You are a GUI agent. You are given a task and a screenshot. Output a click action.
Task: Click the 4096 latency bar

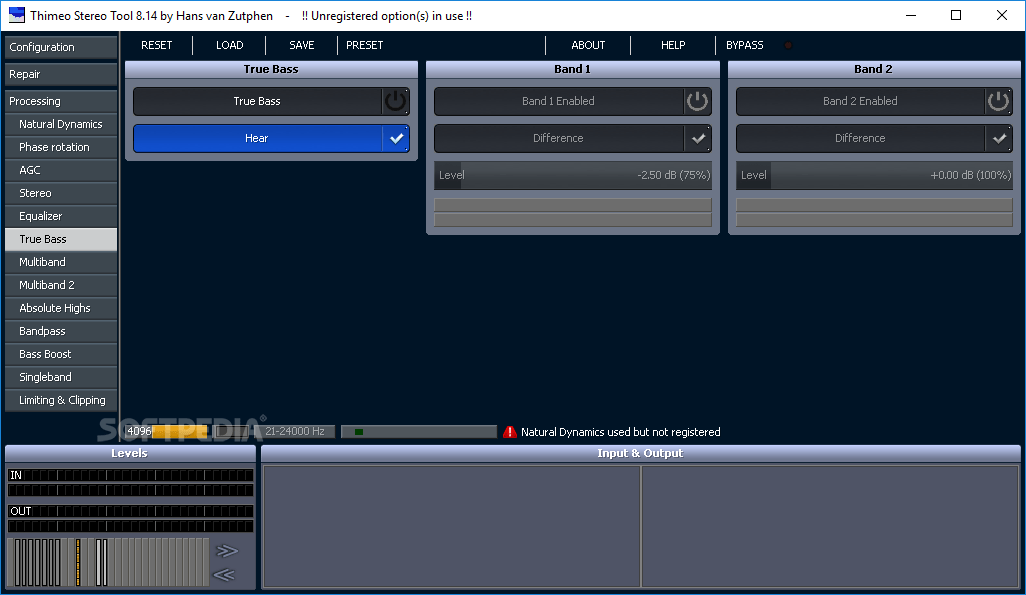coord(167,431)
